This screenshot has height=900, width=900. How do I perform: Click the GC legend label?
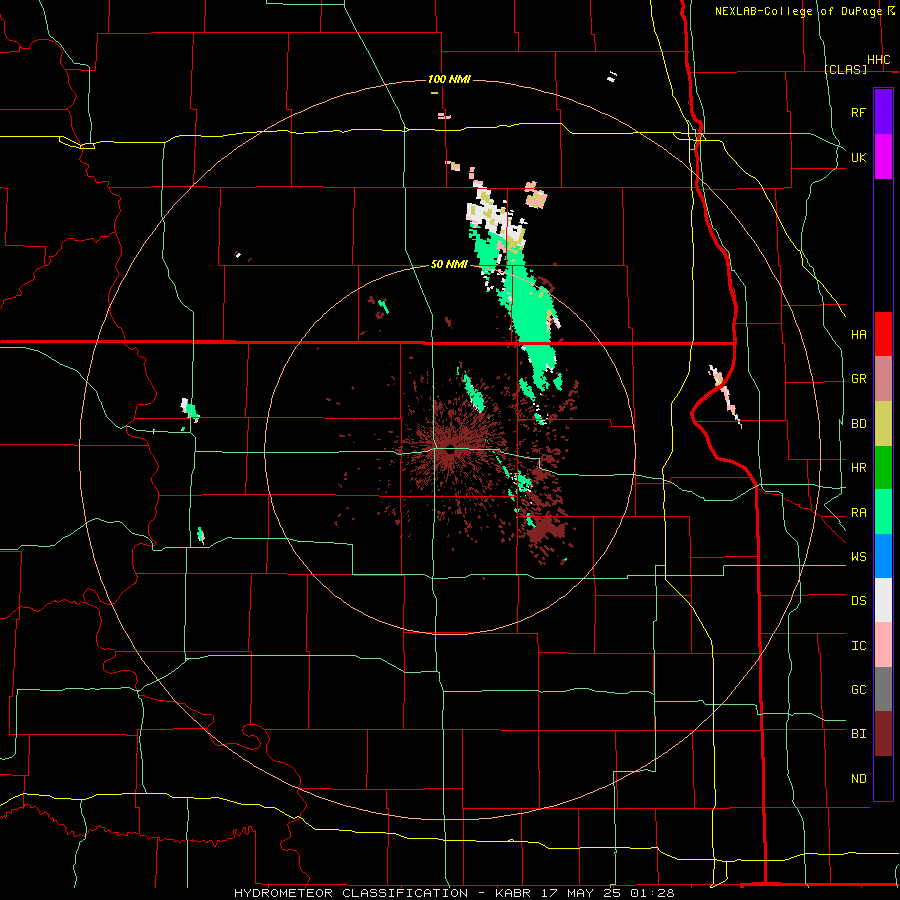[858, 690]
